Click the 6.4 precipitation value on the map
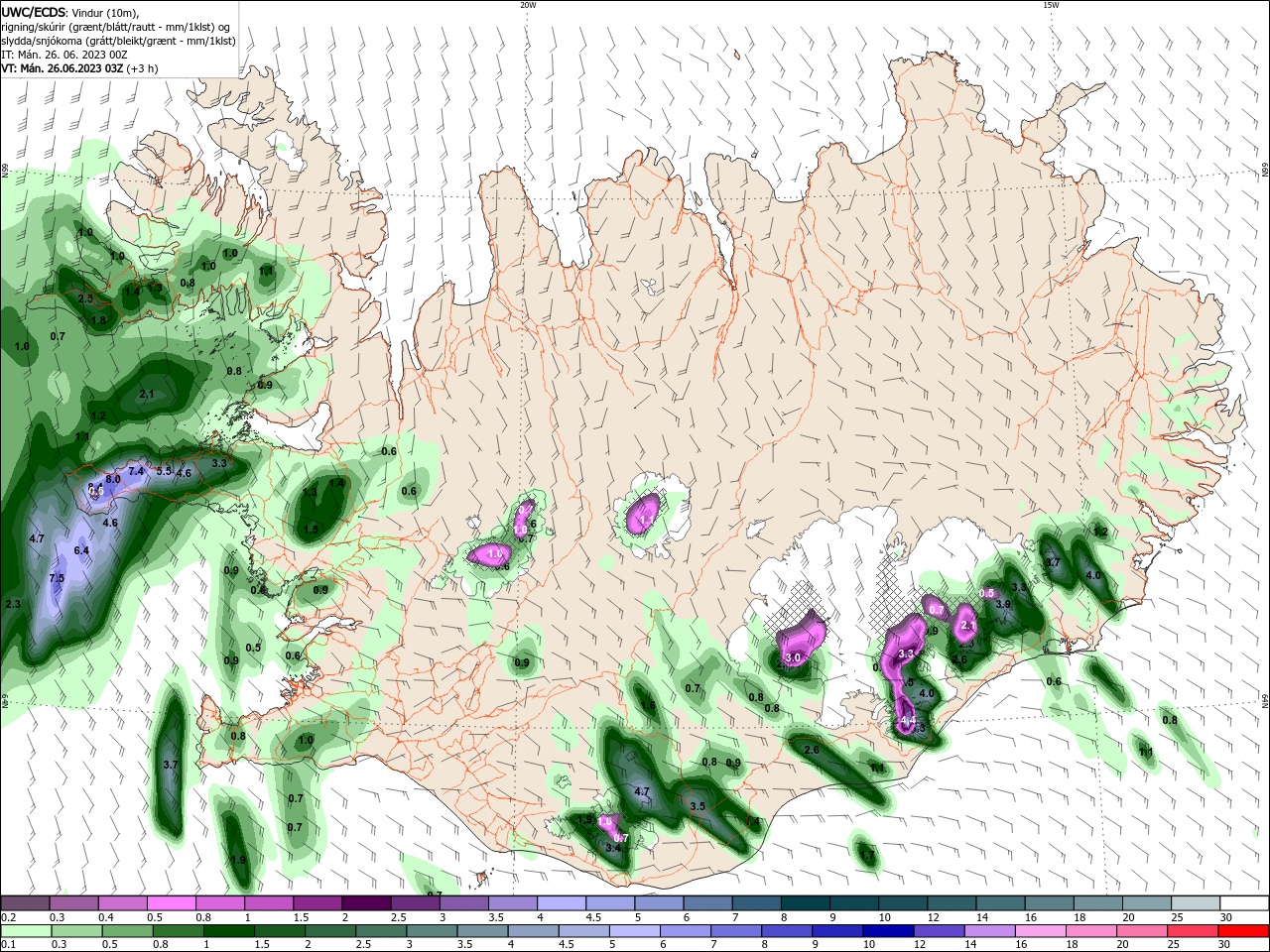This screenshot has height=952, width=1270. click(81, 550)
